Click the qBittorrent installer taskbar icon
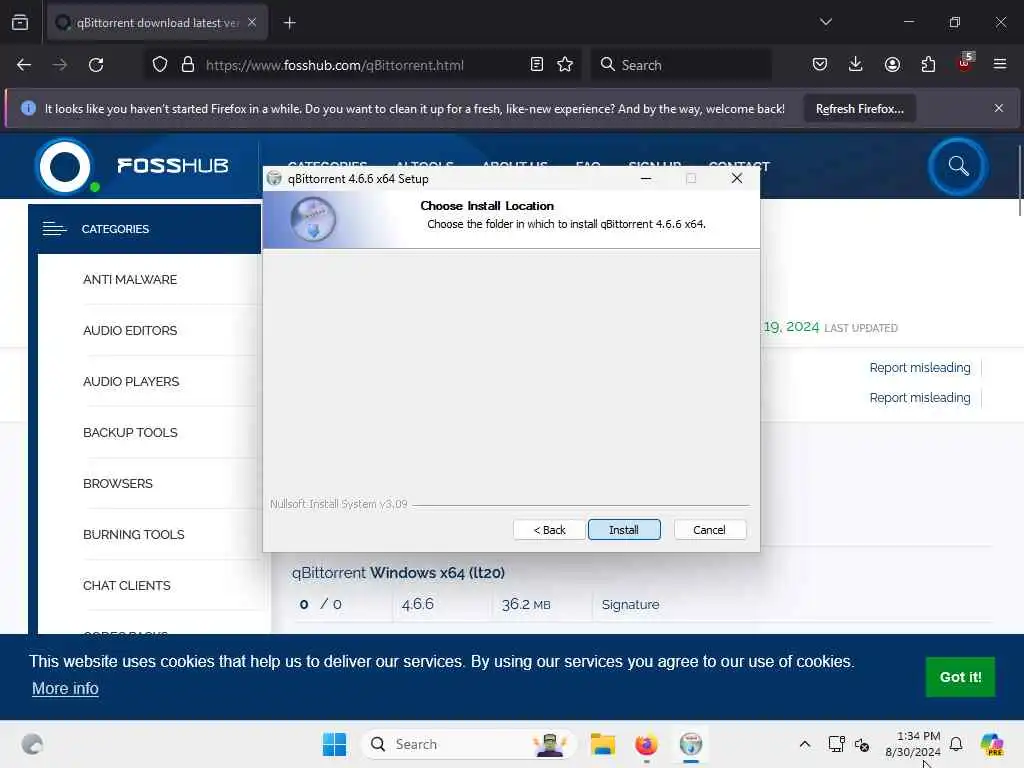Screen dimensions: 1024x768 point(690,744)
